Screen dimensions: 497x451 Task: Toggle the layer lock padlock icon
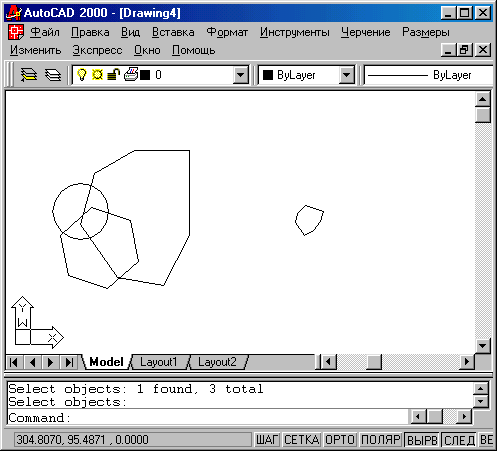click(113, 74)
